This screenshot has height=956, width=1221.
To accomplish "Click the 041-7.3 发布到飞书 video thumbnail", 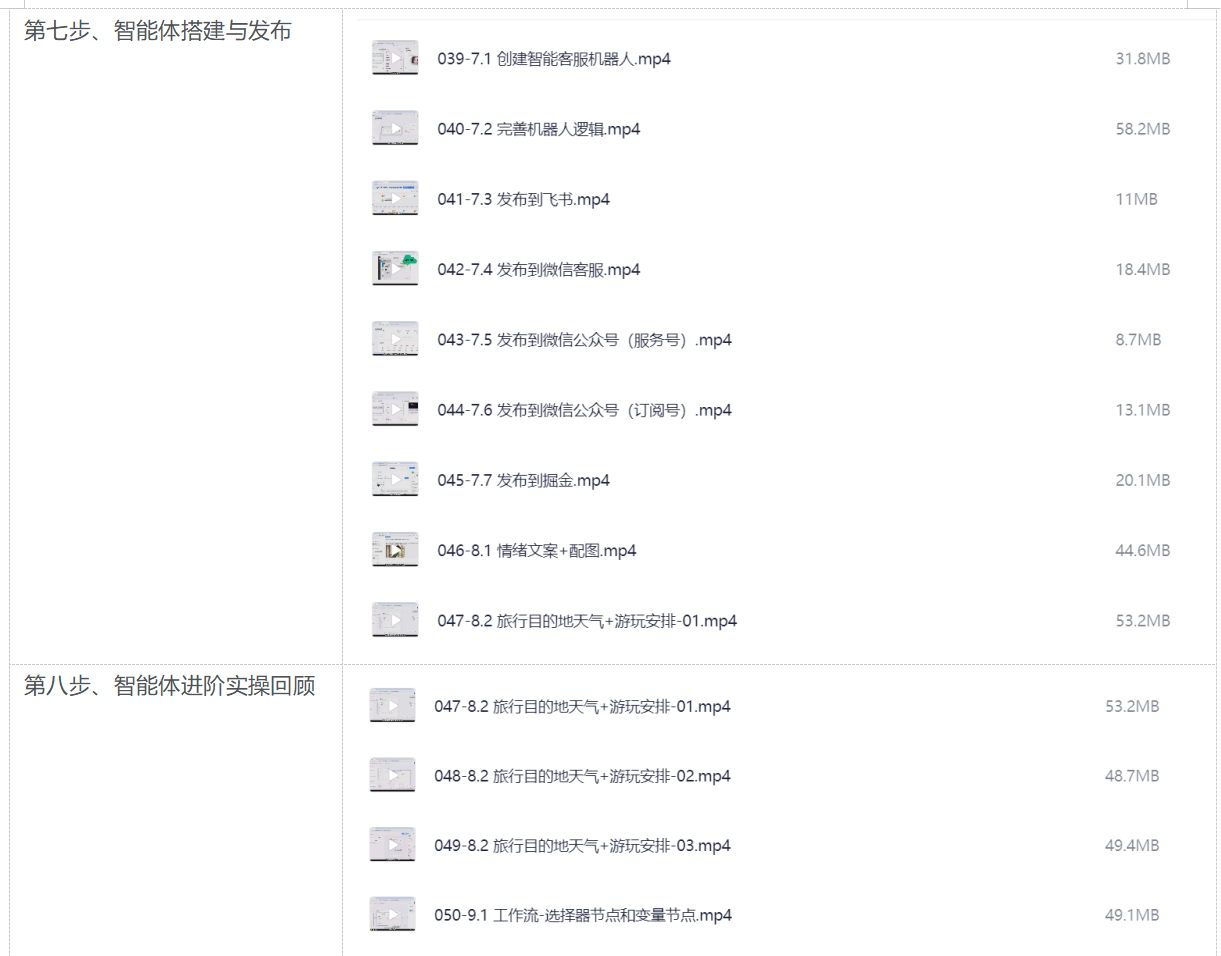I will [395, 199].
